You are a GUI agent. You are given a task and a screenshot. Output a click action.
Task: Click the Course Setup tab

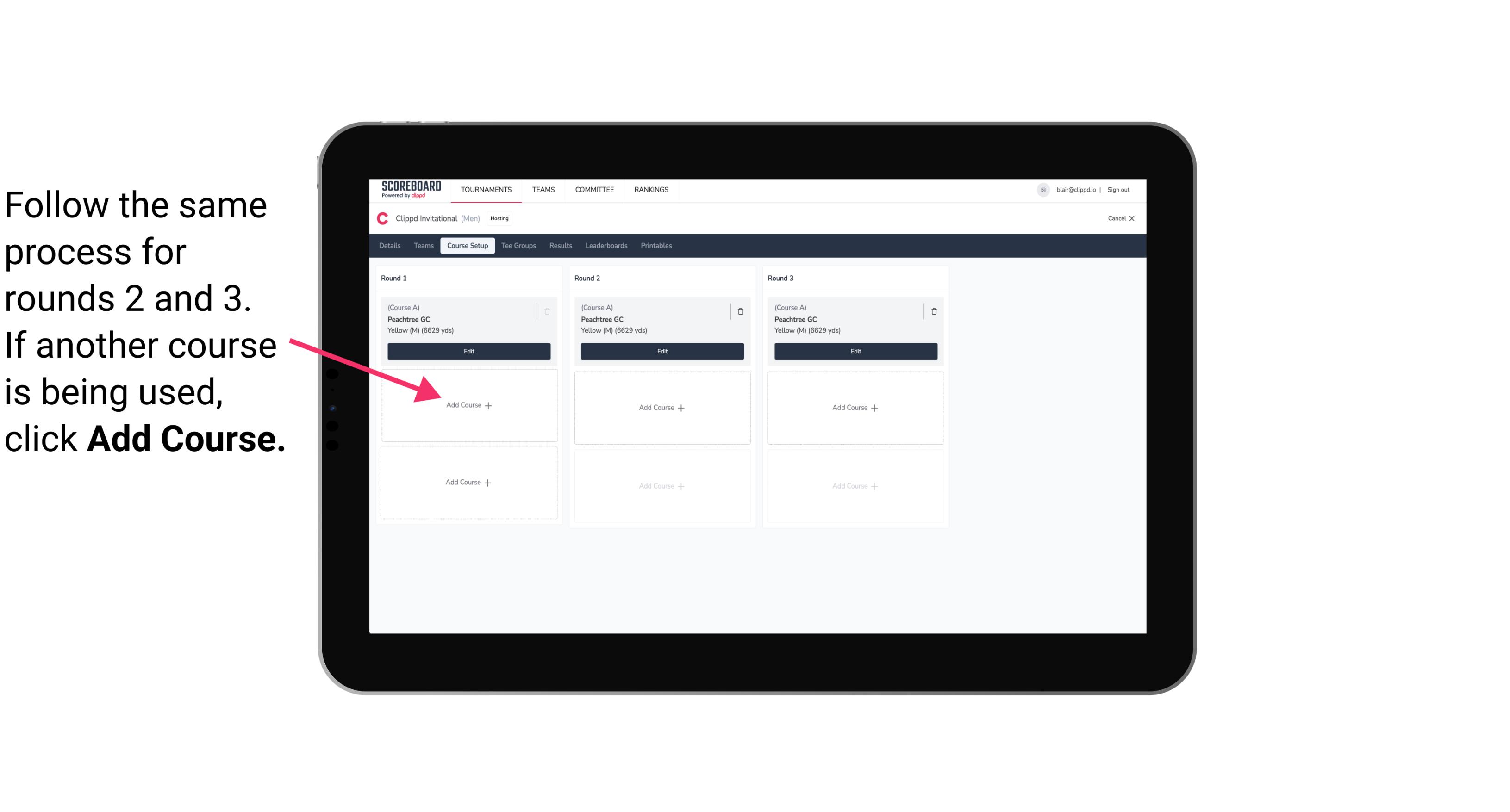click(465, 245)
